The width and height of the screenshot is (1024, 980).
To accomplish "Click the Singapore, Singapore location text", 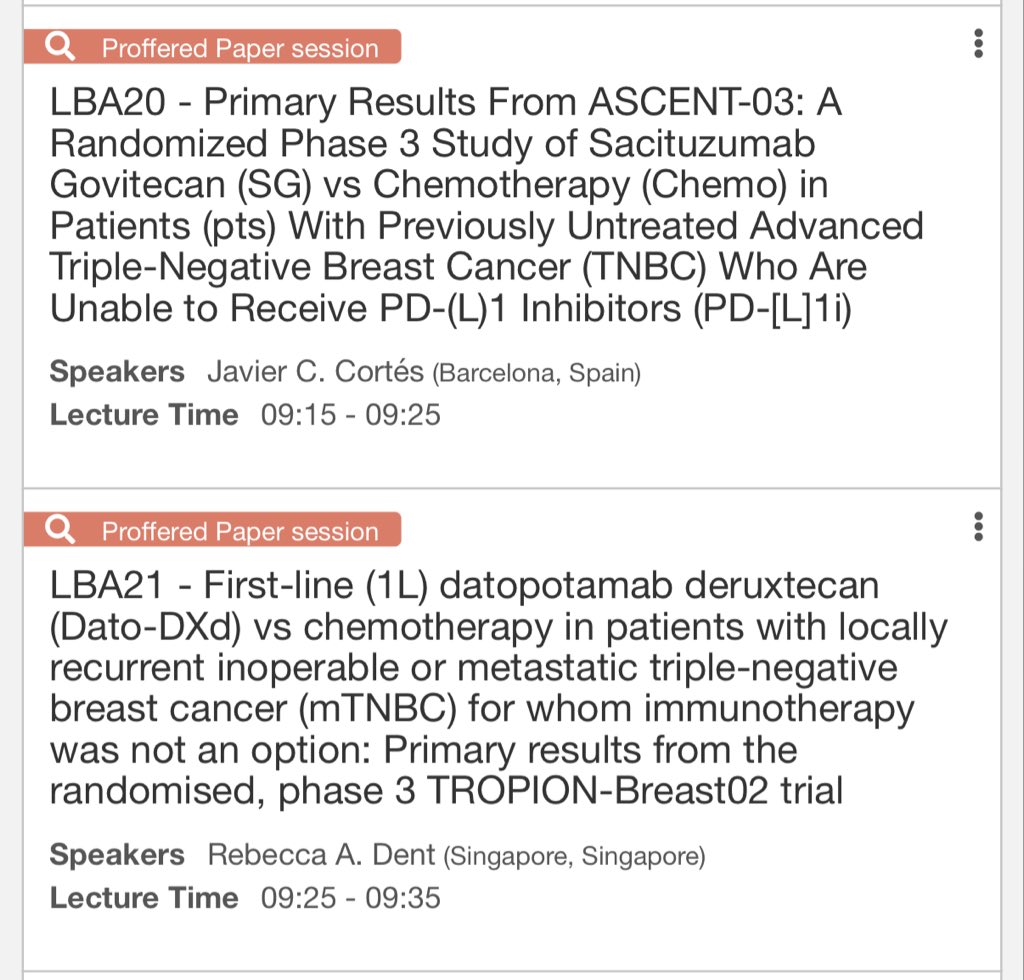I will click(x=574, y=857).
